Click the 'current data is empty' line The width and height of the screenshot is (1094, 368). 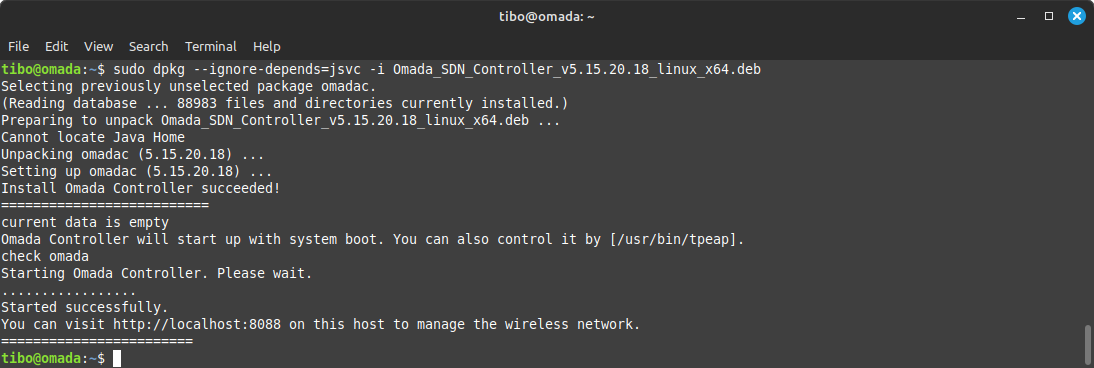pyautogui.click(x=84, y=223)
